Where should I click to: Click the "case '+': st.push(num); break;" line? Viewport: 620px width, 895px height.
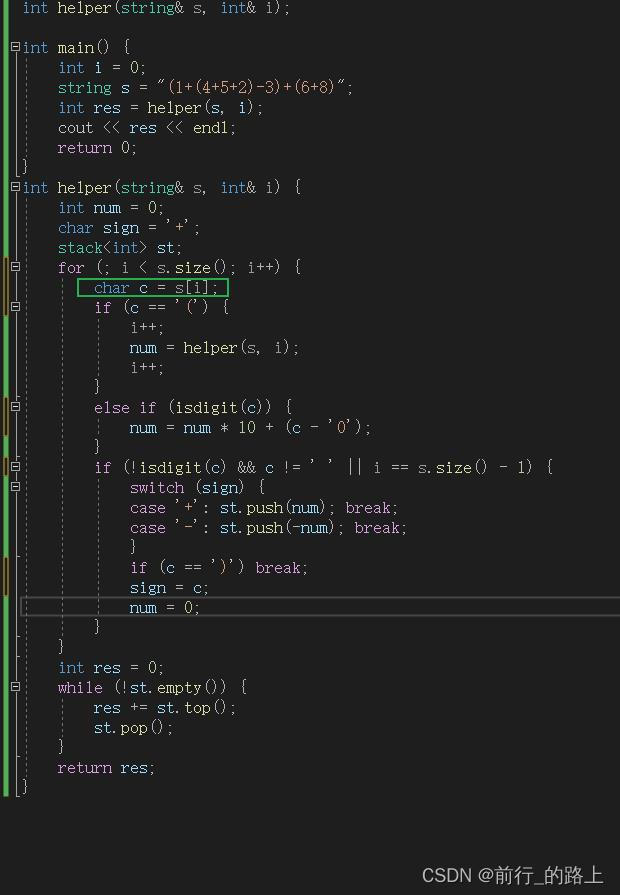[x=264, y=507]
